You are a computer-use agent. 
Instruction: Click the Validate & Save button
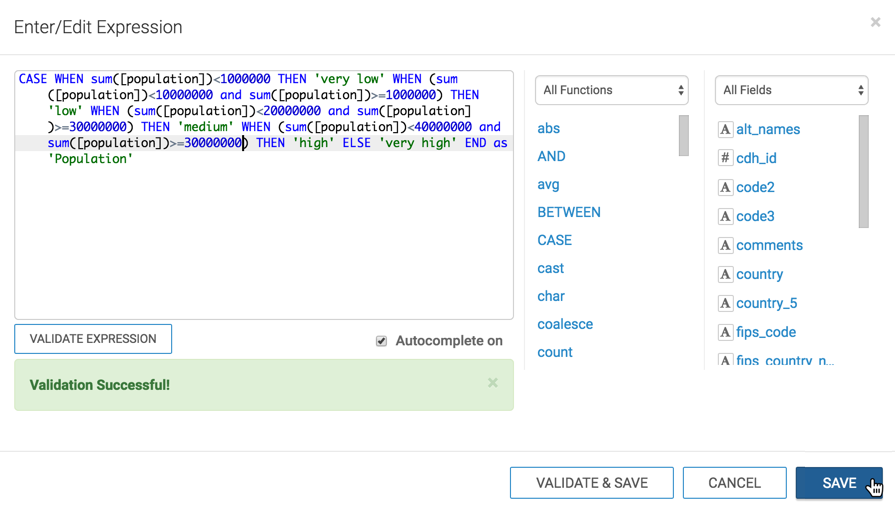pos(592,483)
